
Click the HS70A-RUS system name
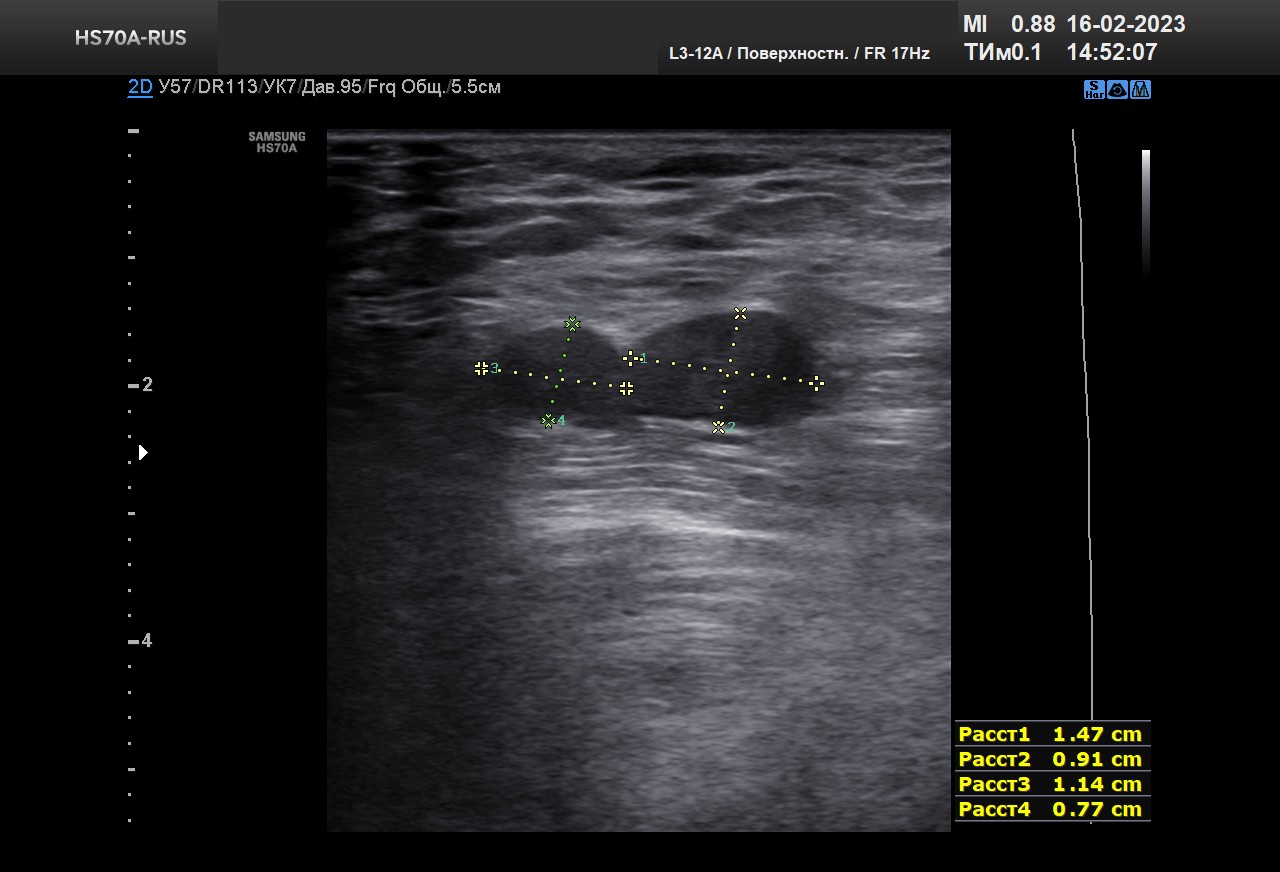(x=130, y=38)
